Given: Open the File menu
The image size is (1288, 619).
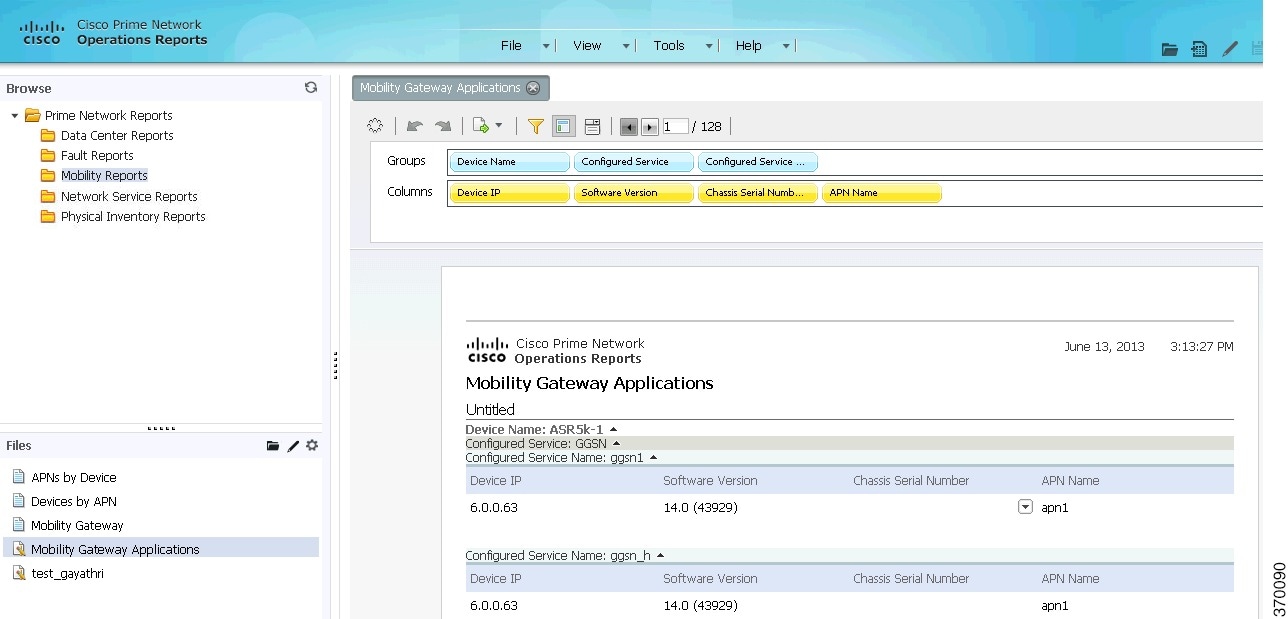Looking at the screenshot, I should point(511,46).
